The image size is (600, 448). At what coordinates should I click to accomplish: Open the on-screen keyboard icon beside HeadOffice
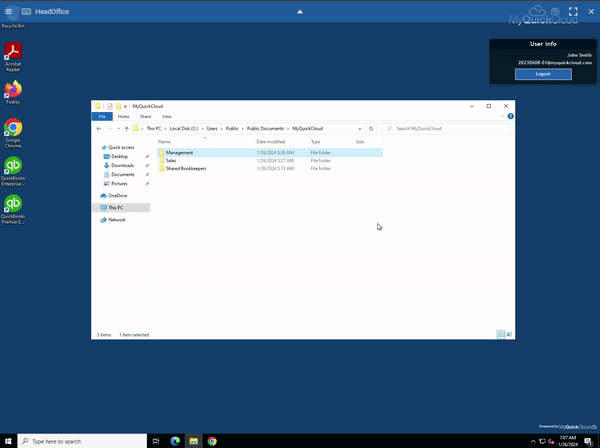tap(26, 11)
